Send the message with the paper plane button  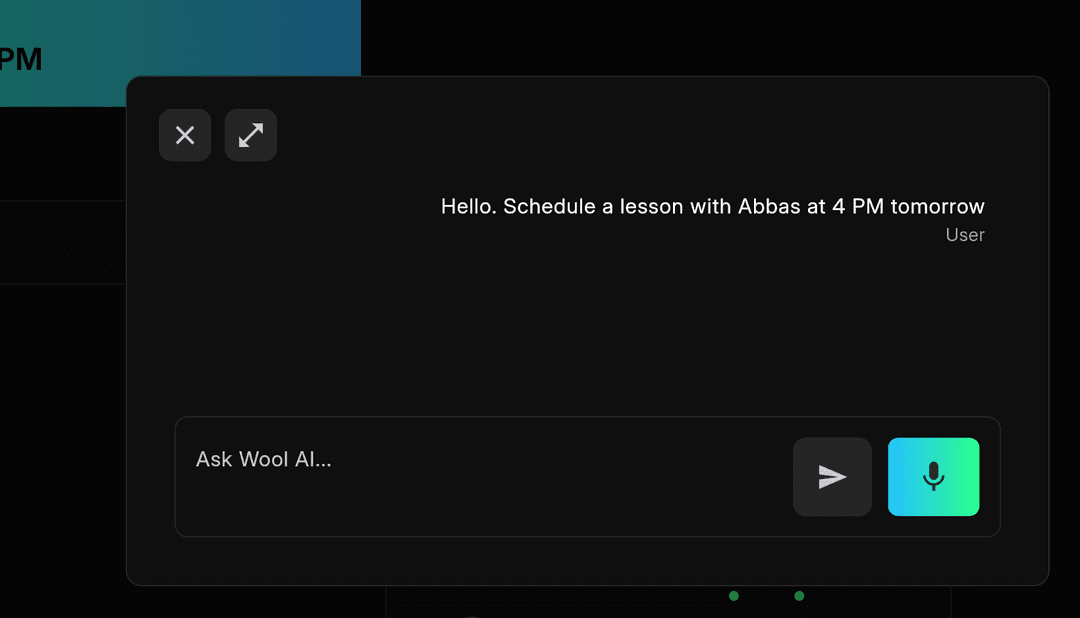pos(832,477)
